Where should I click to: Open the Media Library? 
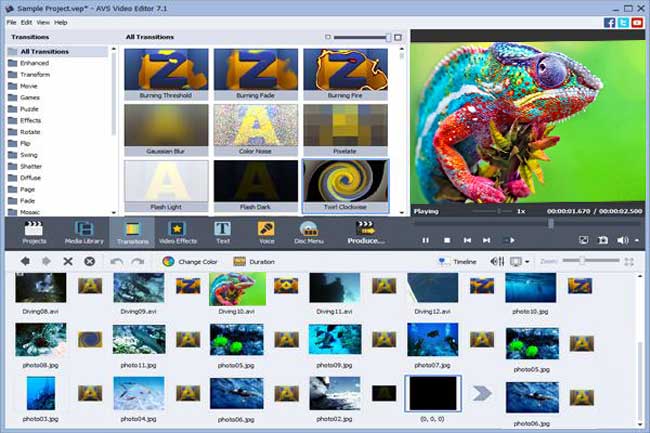point(84,231)
